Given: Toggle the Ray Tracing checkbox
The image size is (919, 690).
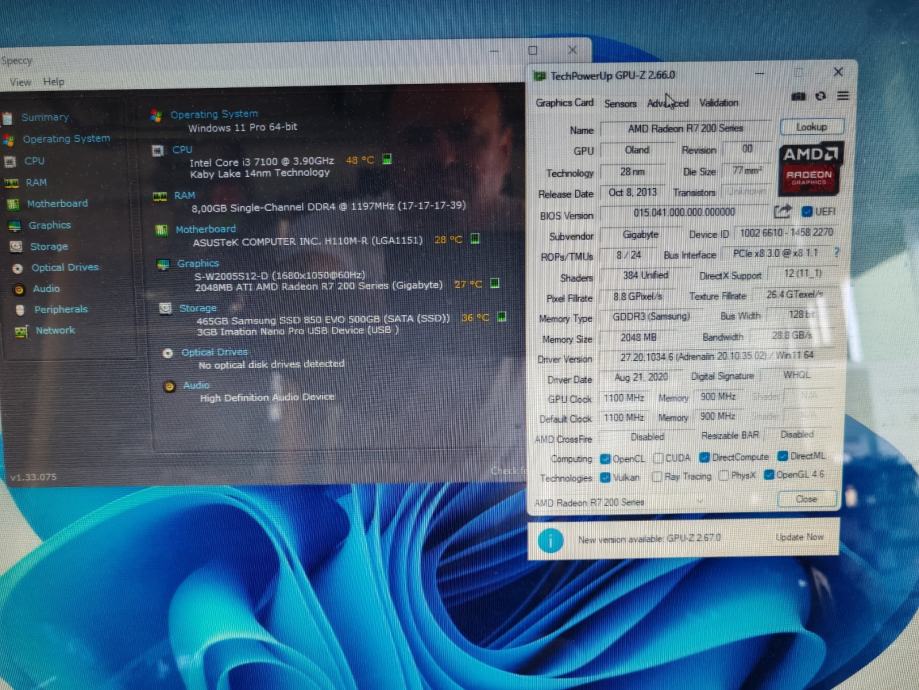Looking at the screenshot, I should pos(657,477).
